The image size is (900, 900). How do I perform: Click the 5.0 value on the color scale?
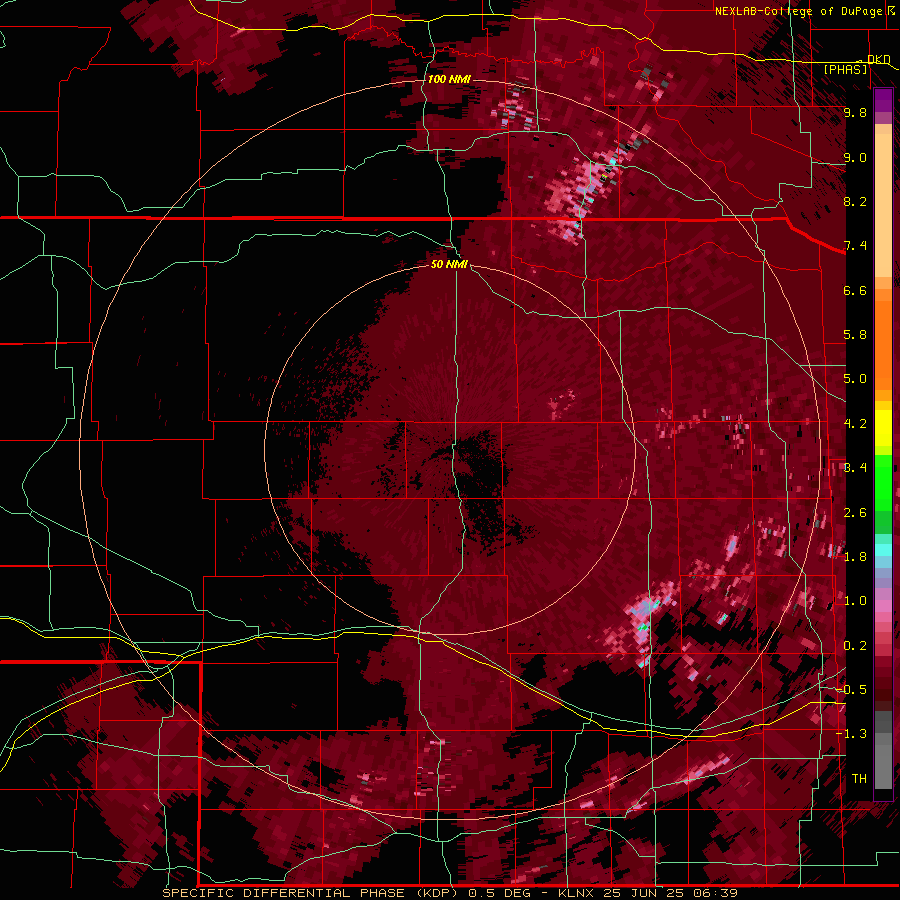855,379
